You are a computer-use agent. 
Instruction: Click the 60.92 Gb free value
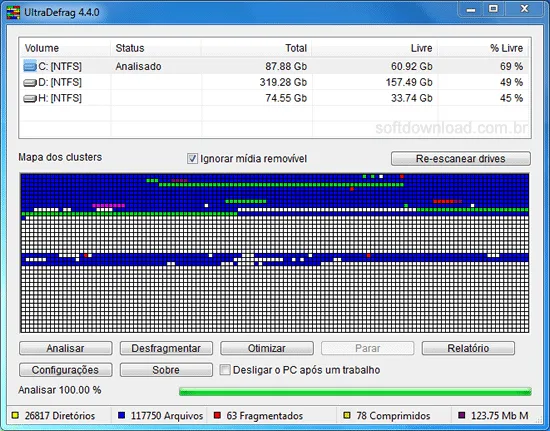pyautogui.click(x=412, y=66)
